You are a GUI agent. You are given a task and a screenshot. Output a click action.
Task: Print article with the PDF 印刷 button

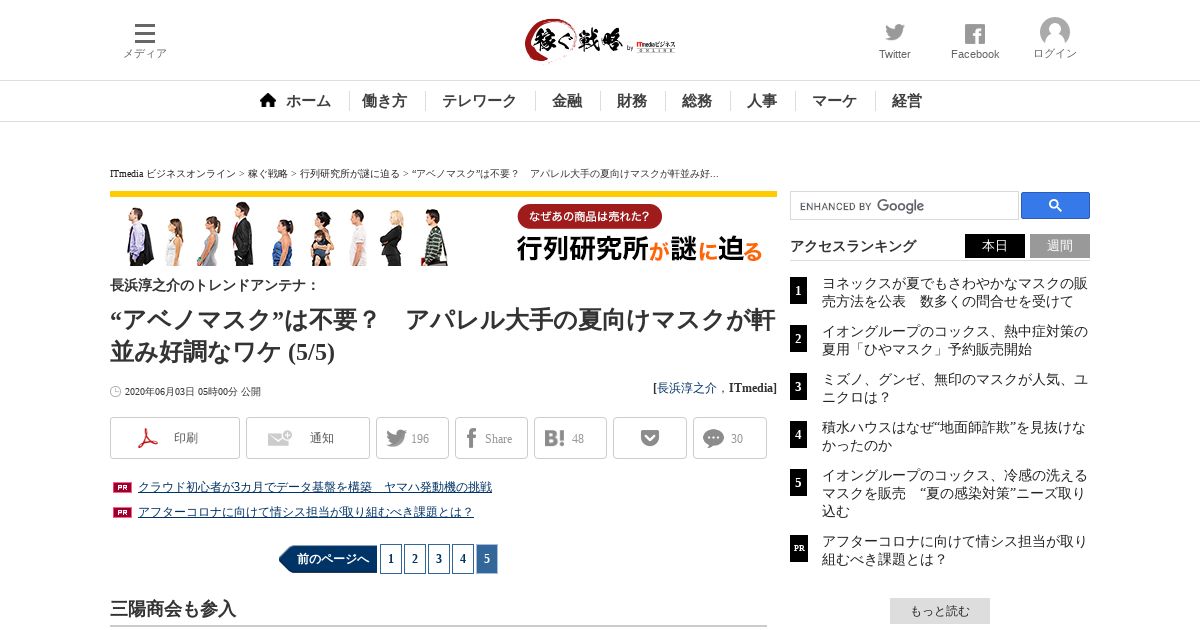click(175, 438)
